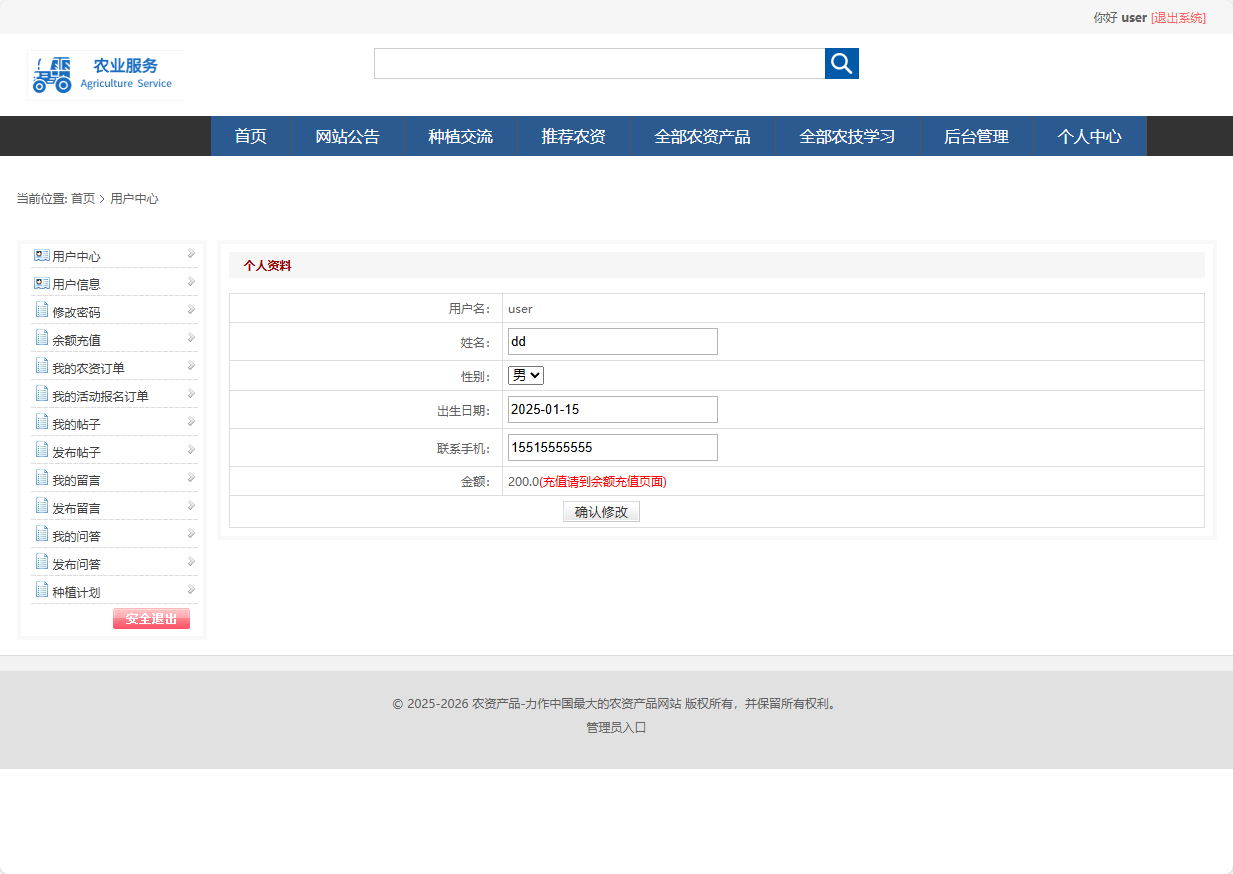Open 修改密码 via its sidebar icon
Viewport: 1233px width, 874px height.
point(41,310)
